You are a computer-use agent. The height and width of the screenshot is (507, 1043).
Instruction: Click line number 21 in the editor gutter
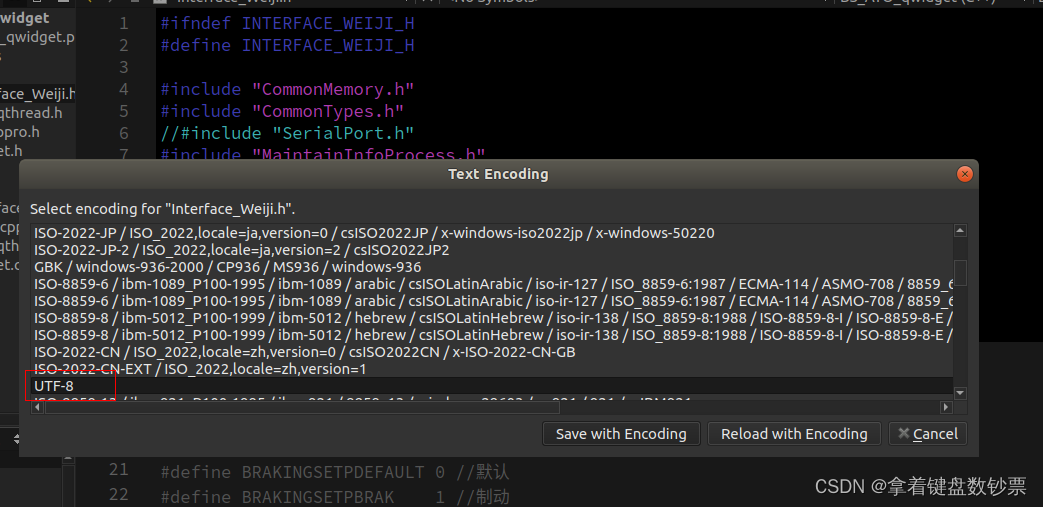click(118, 470)
